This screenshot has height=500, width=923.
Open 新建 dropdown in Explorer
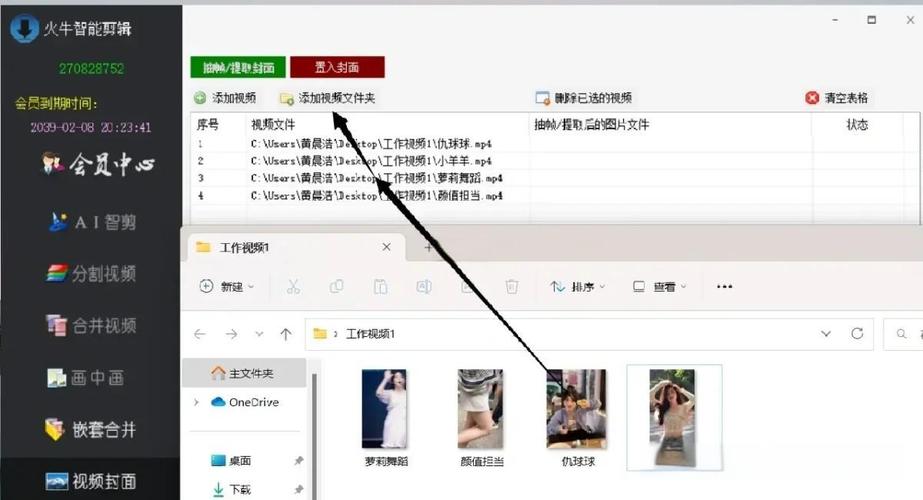pyautogui.click(x=227, y=287)
